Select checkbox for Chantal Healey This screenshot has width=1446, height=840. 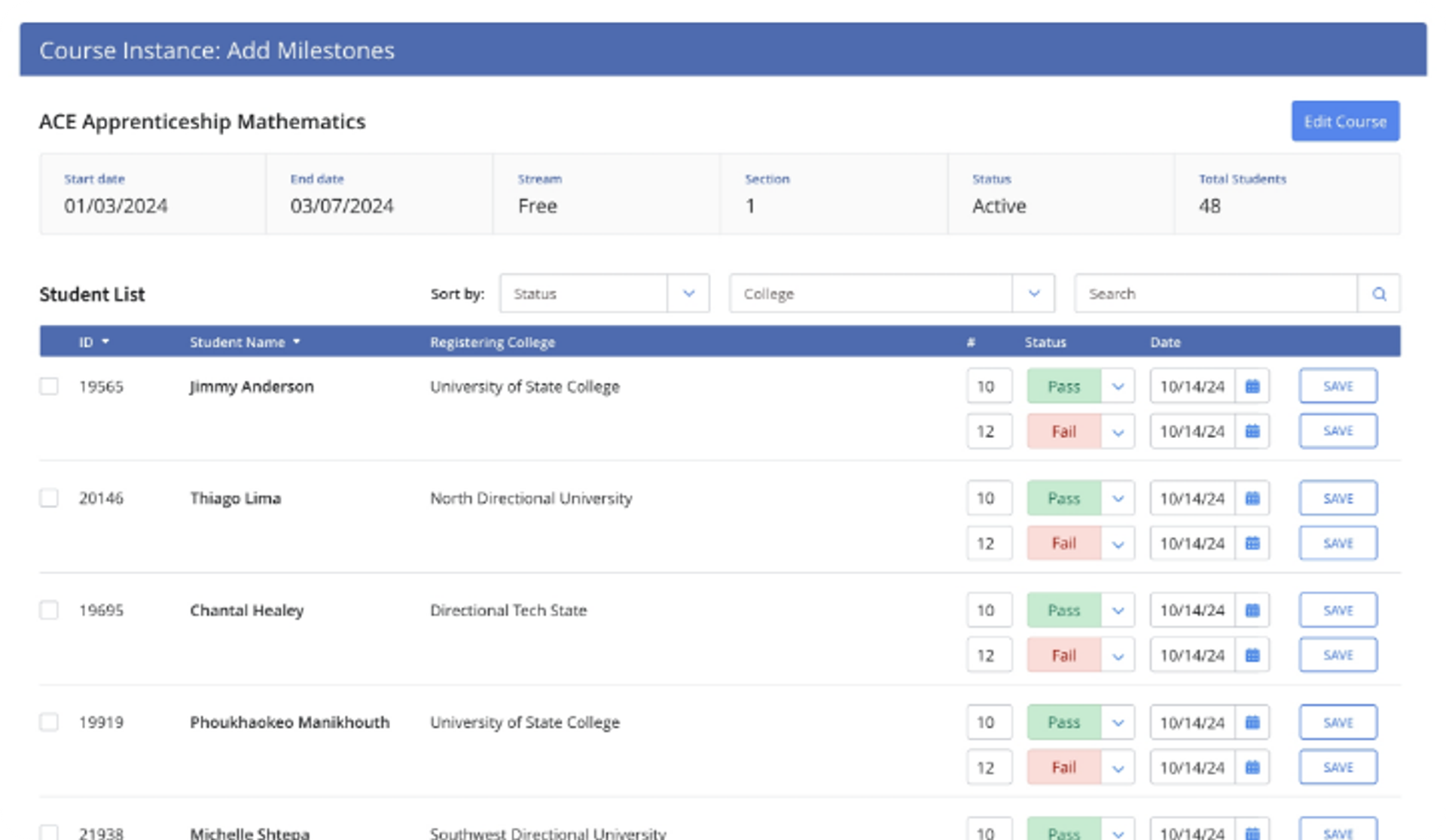[49, 610]
